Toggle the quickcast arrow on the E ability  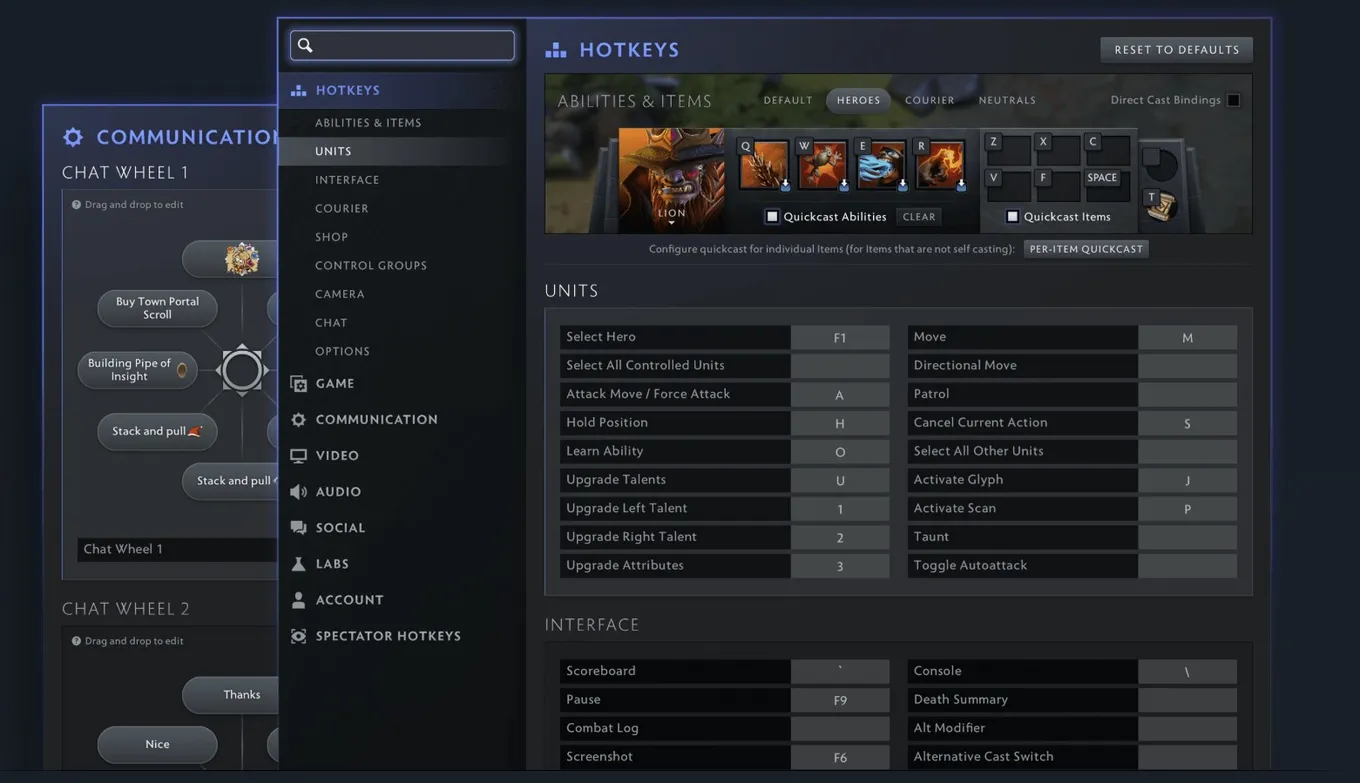tap(902, 185)
